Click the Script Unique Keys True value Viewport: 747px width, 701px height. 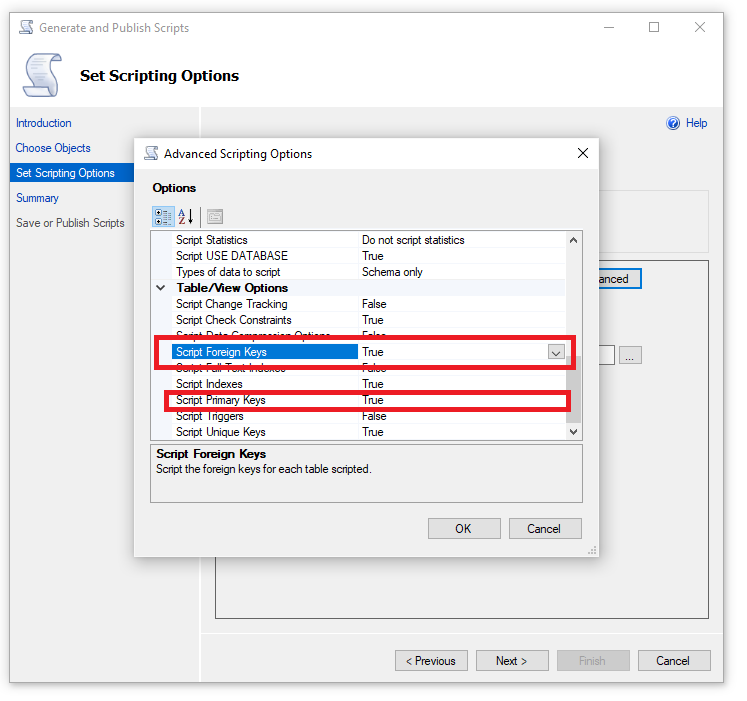[373, 432]
